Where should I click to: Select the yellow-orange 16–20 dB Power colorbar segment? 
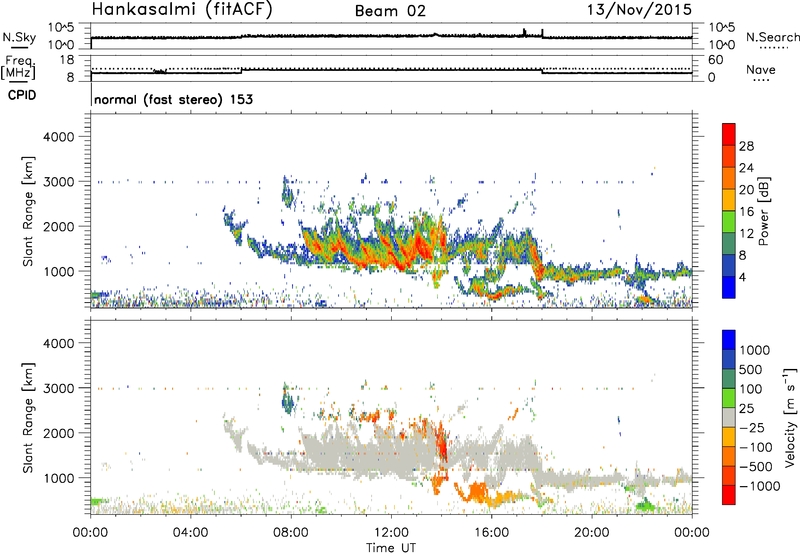tap(729, 199)
